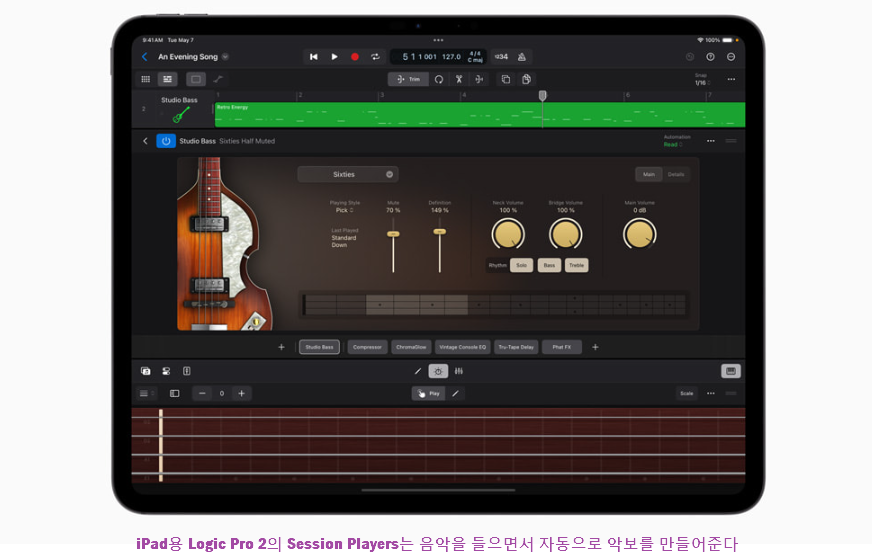
Task: Open the Snap 1/16 dropdown
Action: click(x=702, y=80)
